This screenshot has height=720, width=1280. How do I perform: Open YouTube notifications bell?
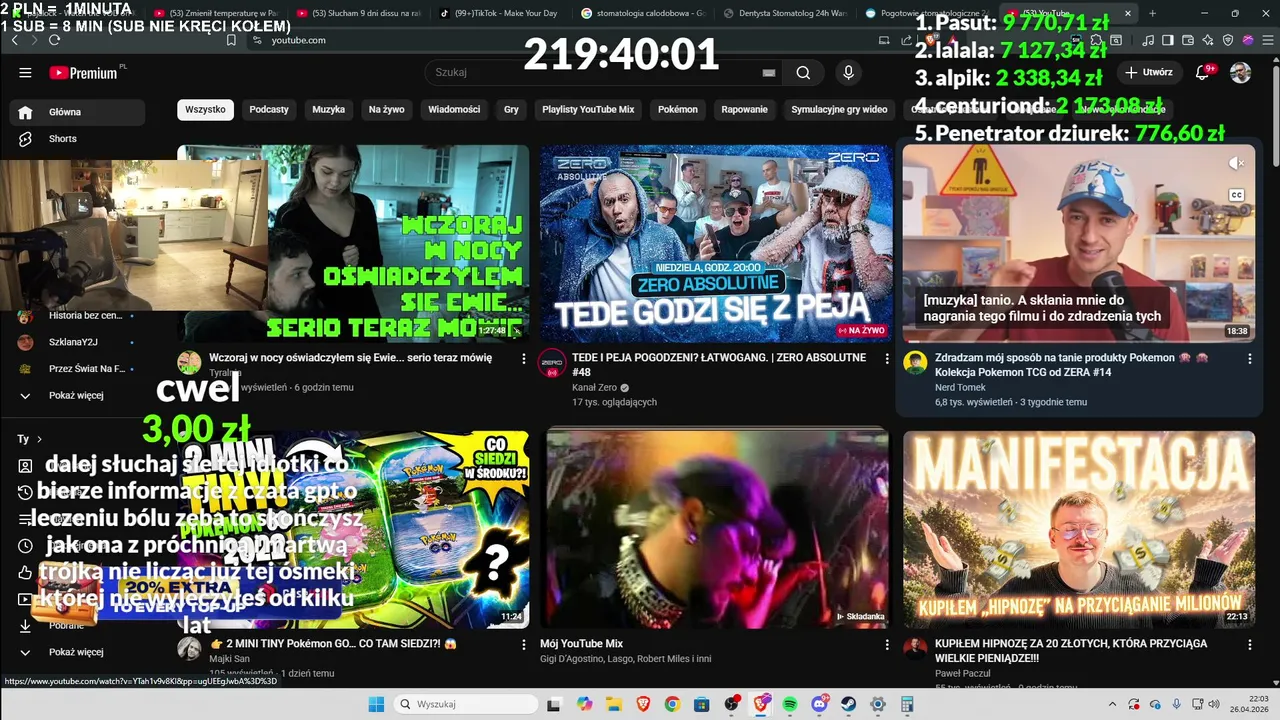[x=1203, y=72]
